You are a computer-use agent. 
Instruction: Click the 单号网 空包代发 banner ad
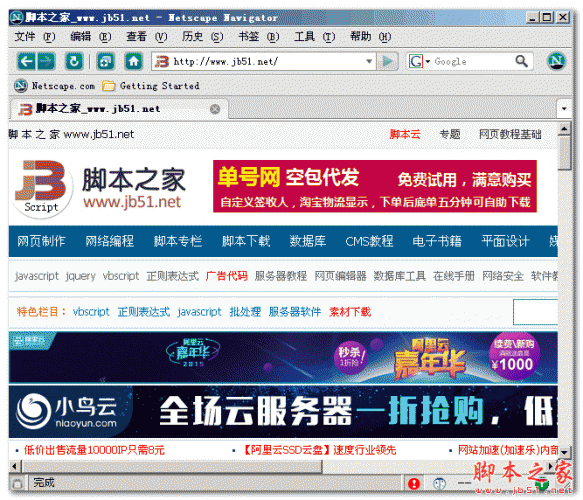375,186
